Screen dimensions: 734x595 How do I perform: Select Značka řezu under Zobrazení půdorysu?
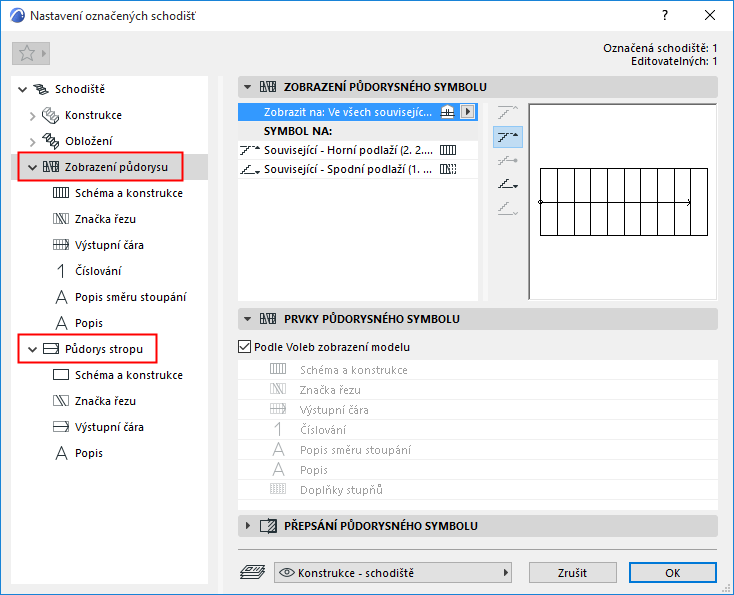pos(105,219)
